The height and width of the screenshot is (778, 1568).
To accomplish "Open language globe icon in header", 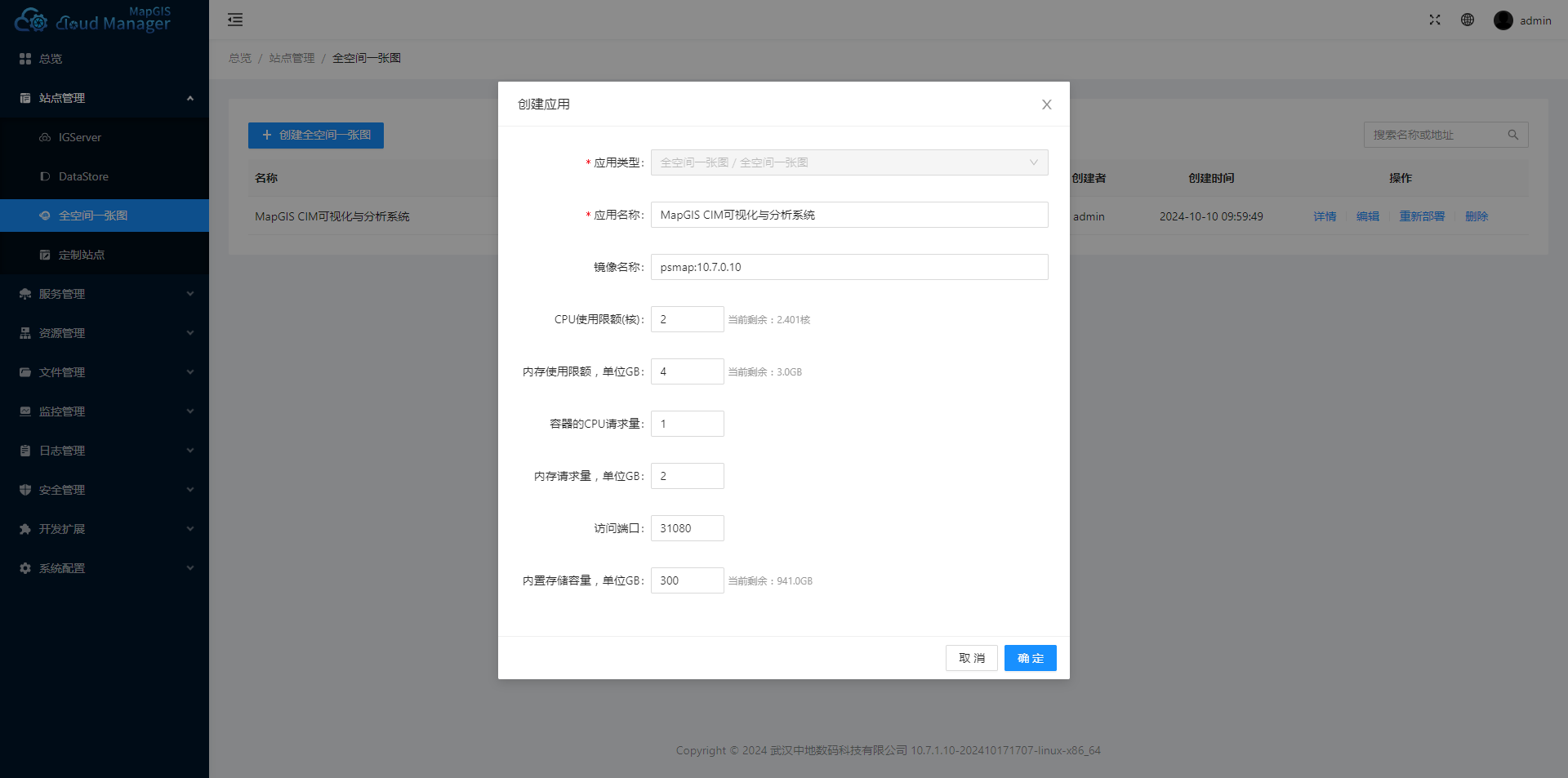I will pyautogui.click(x=1468, y=20).
